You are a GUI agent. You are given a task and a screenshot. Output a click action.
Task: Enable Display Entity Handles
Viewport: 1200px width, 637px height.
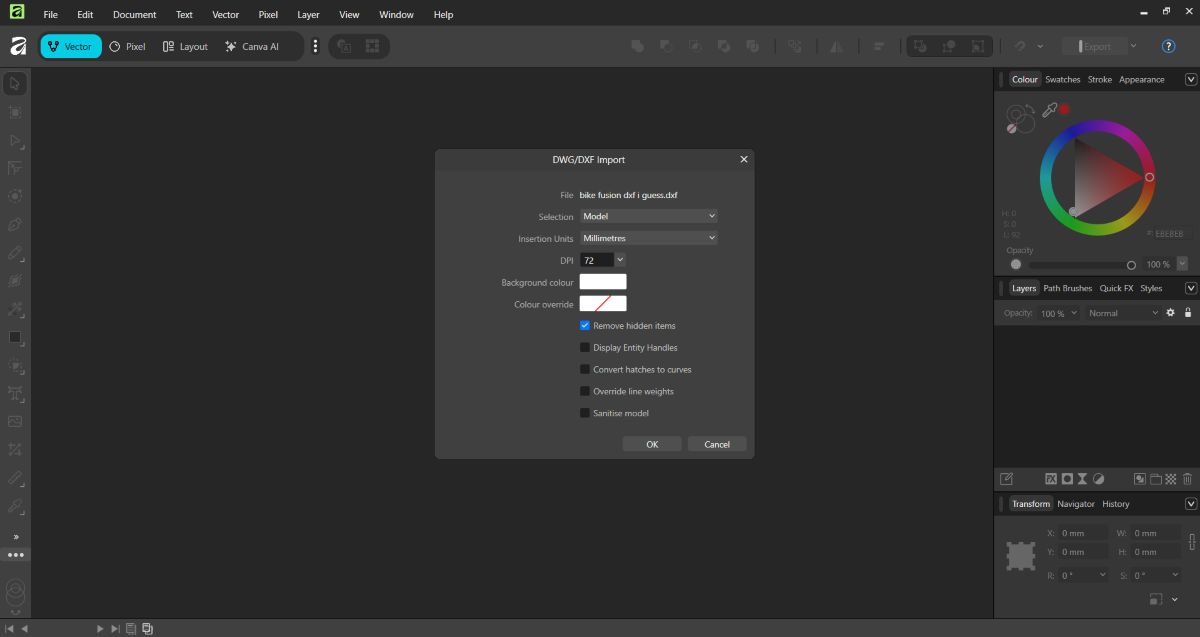point(584,347)
